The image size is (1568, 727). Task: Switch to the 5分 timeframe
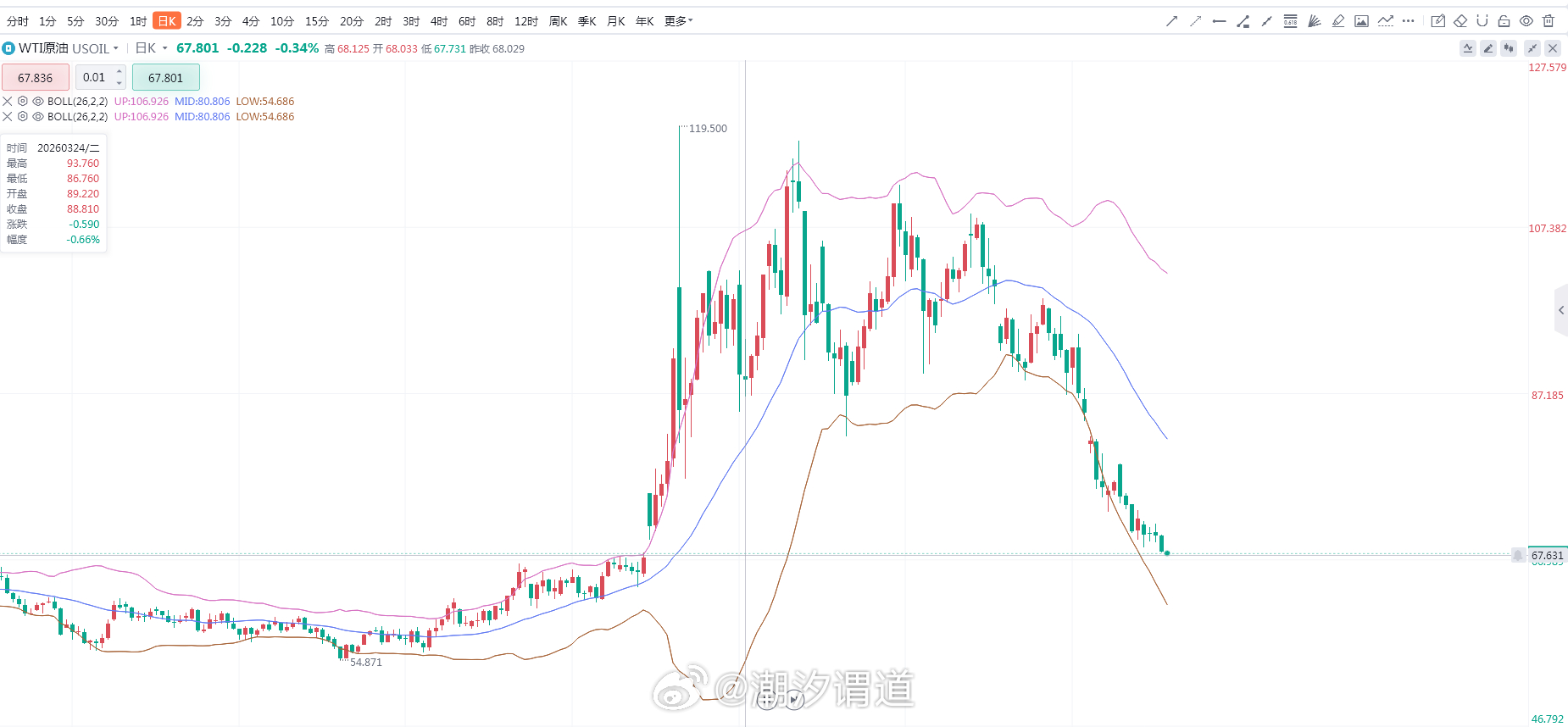pos(75,21)
